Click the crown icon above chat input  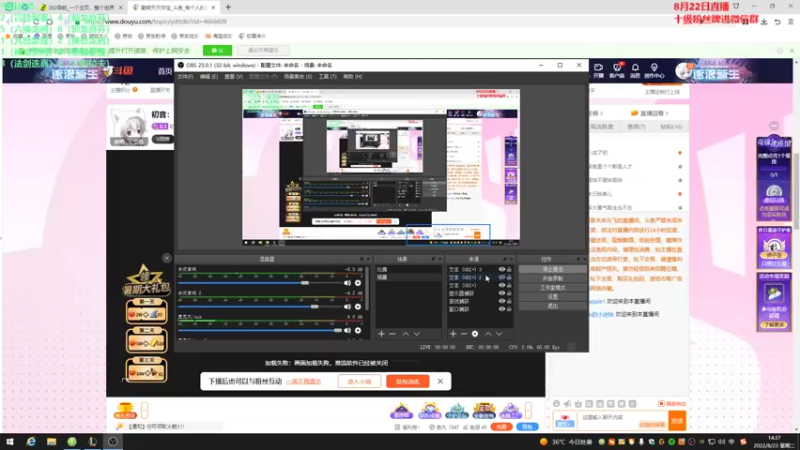(x=578, y=404)
